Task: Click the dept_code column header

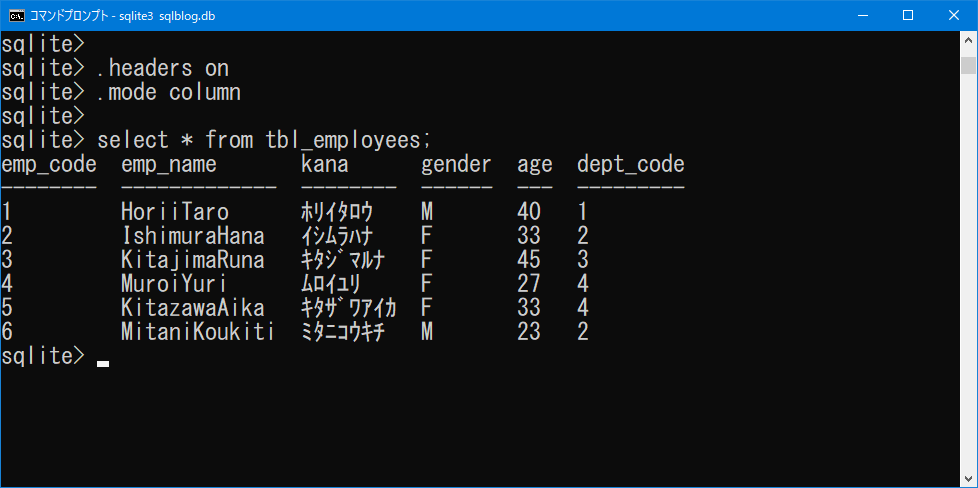Action: pyautogui.click(x=630, y=164)
